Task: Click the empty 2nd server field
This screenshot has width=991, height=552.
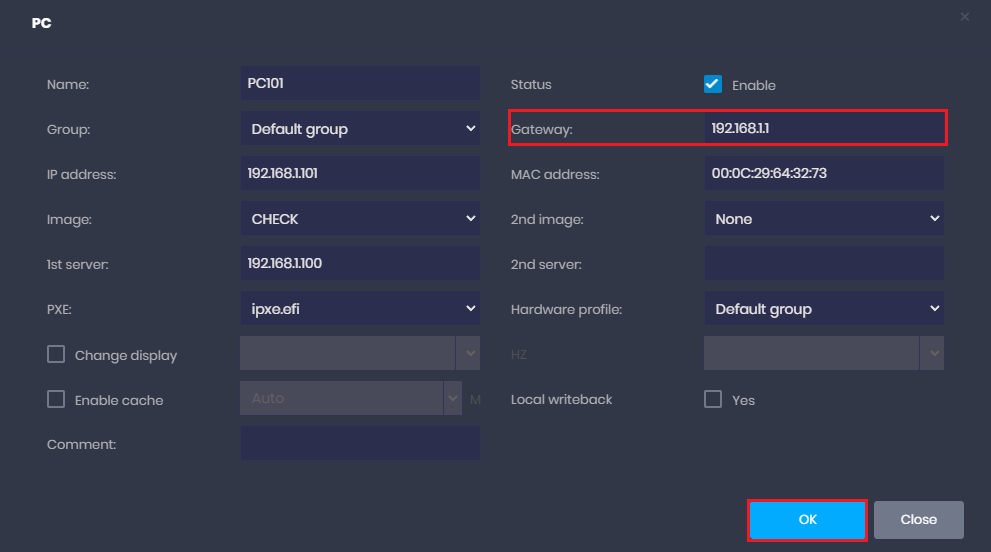Action: [x=824, y=264]
